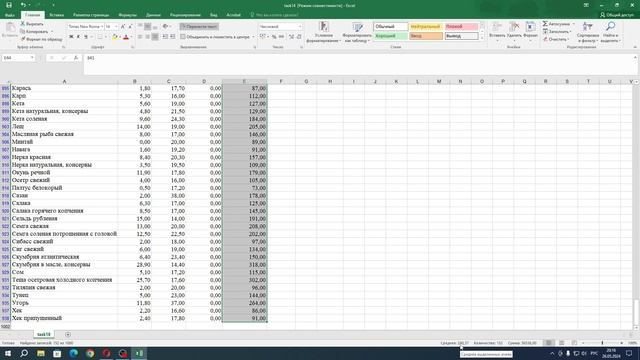Toggle italic К formatting
Screen dimensions: 640x360
pyautogui.click(x=78, y=37)
